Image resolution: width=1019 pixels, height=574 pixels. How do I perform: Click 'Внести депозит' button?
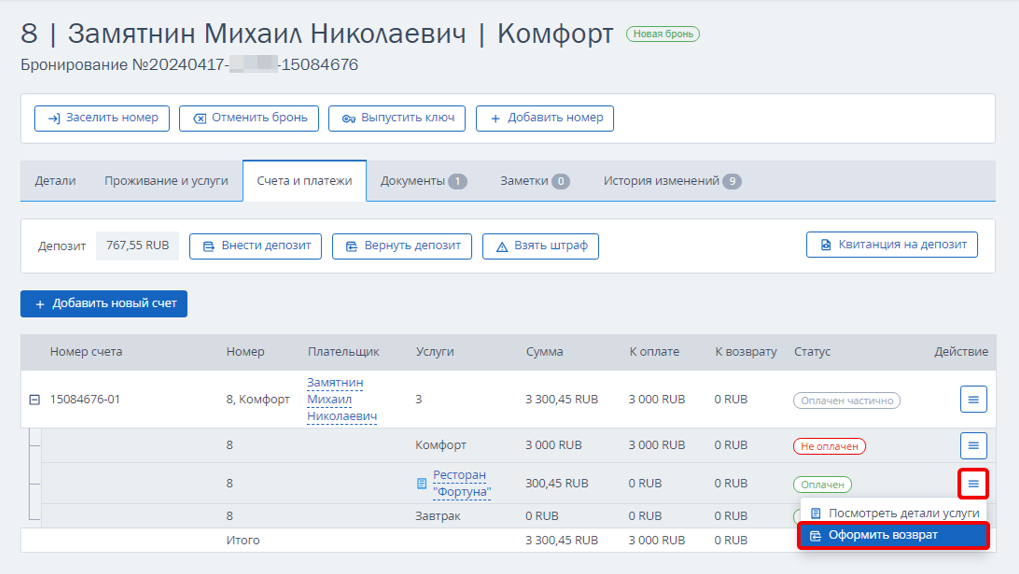[255, 246]
